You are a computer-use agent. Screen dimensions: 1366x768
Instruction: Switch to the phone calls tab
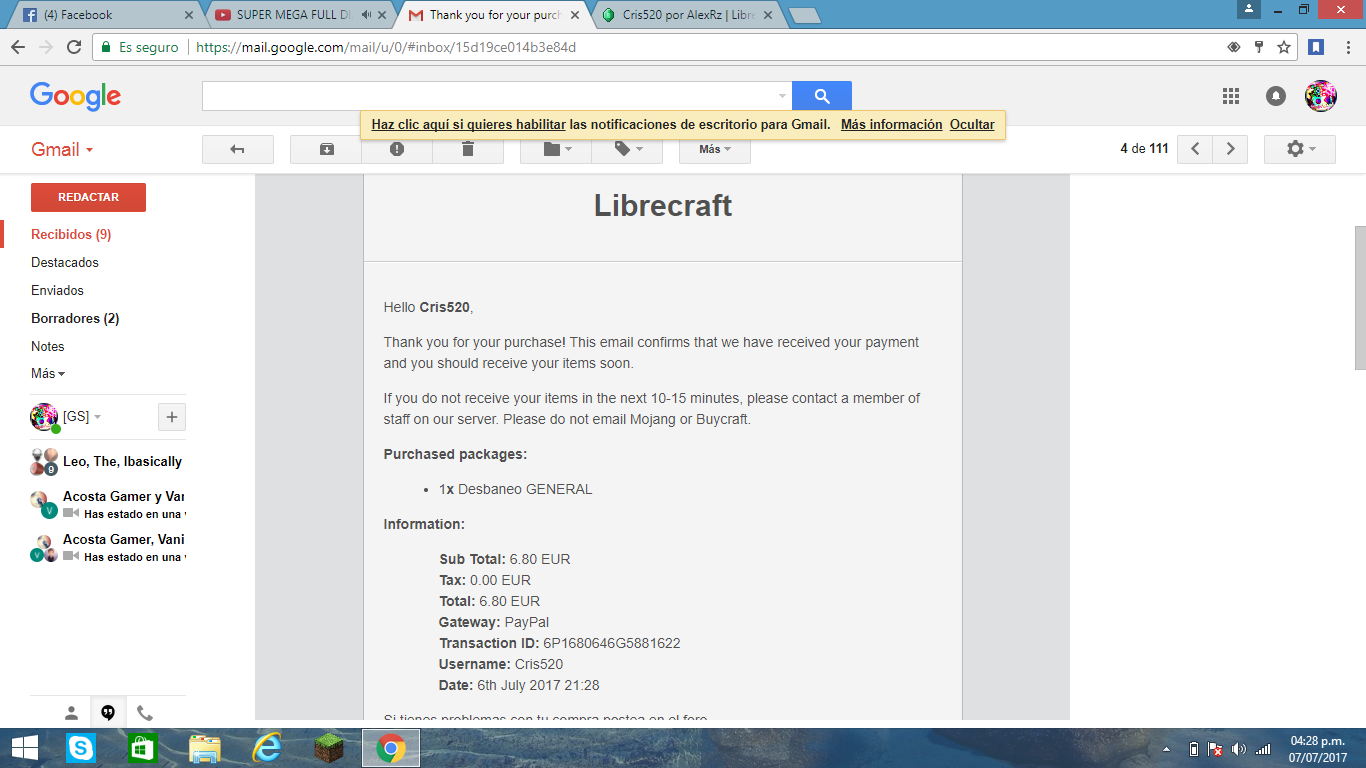coord(145,713)
